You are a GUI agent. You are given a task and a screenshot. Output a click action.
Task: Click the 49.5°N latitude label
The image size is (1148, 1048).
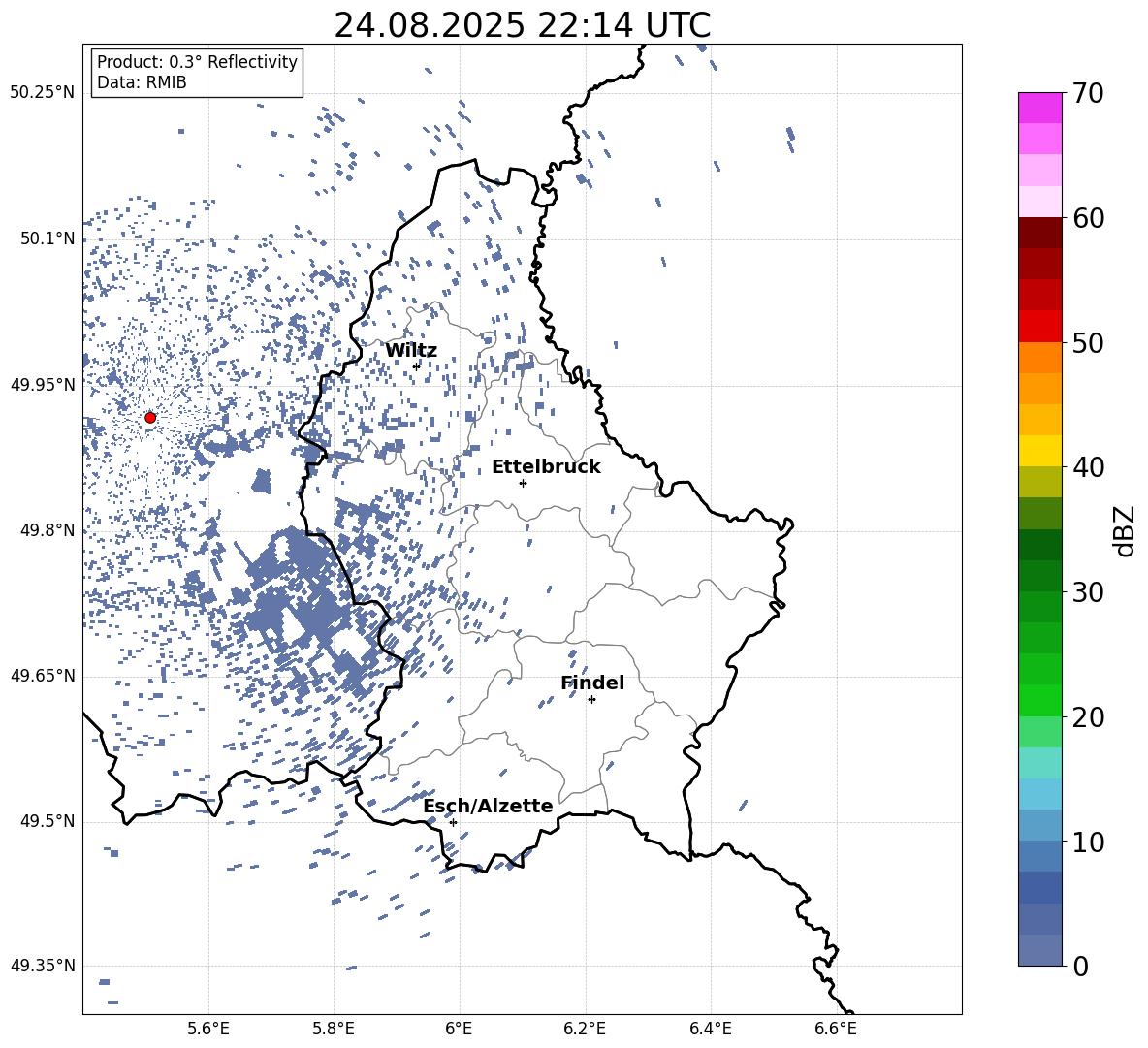click(48, 821)
